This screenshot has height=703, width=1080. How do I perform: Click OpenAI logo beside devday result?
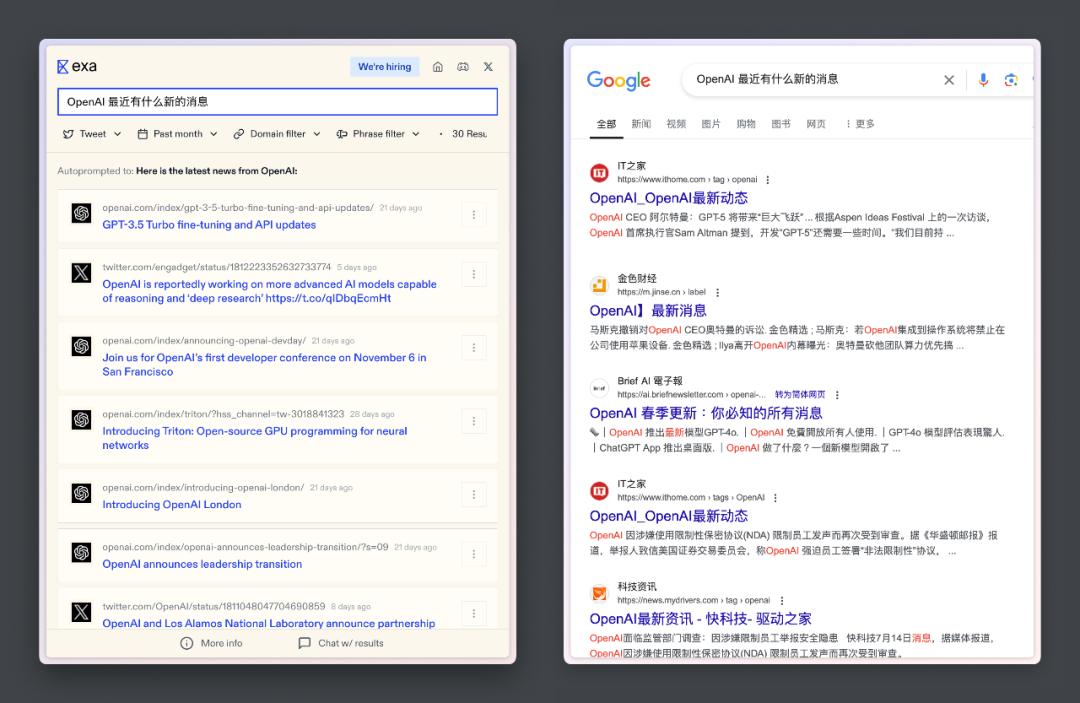click(81, 346)
